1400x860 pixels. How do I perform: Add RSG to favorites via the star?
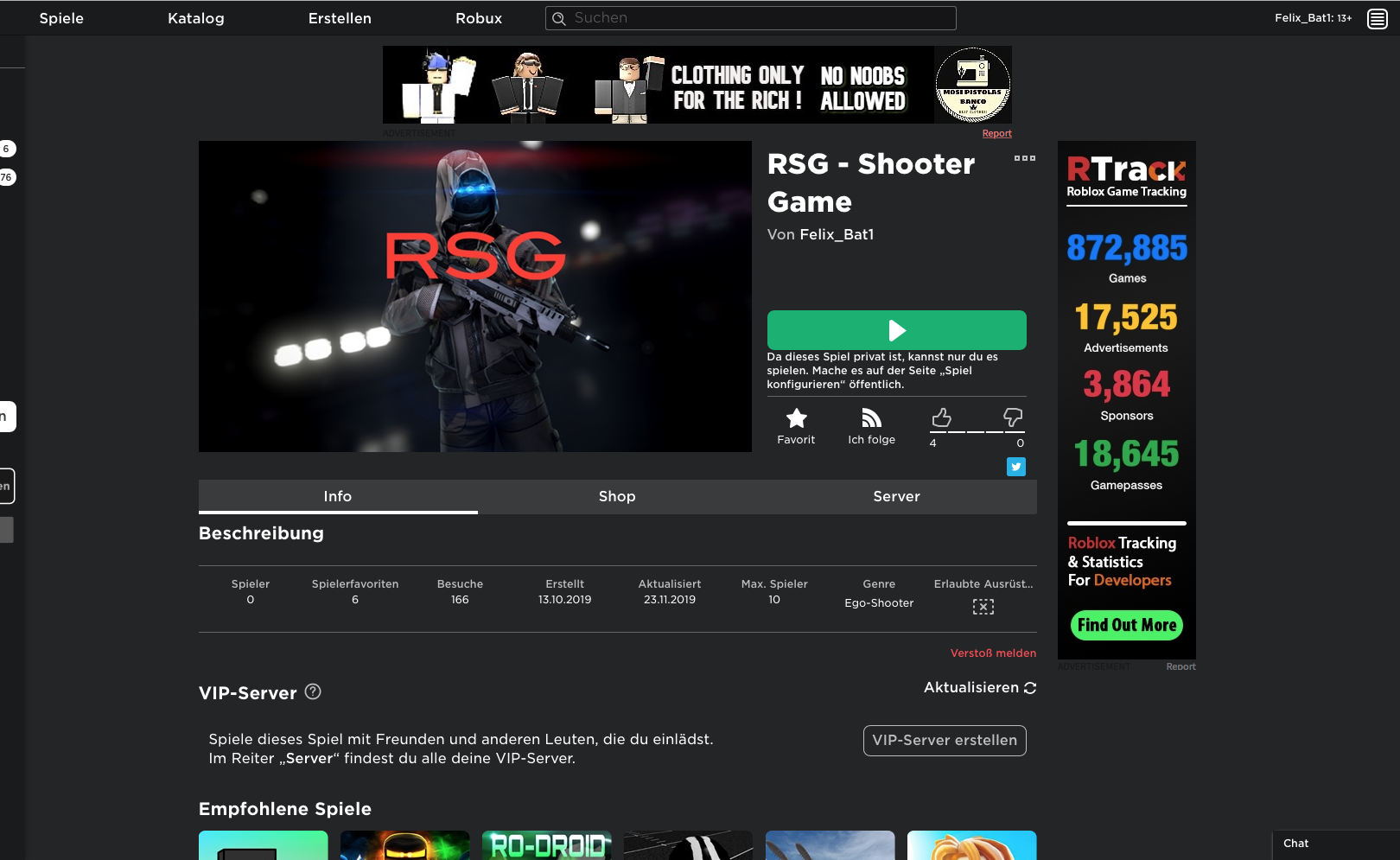pyautogui.click(x=796, y=419)
